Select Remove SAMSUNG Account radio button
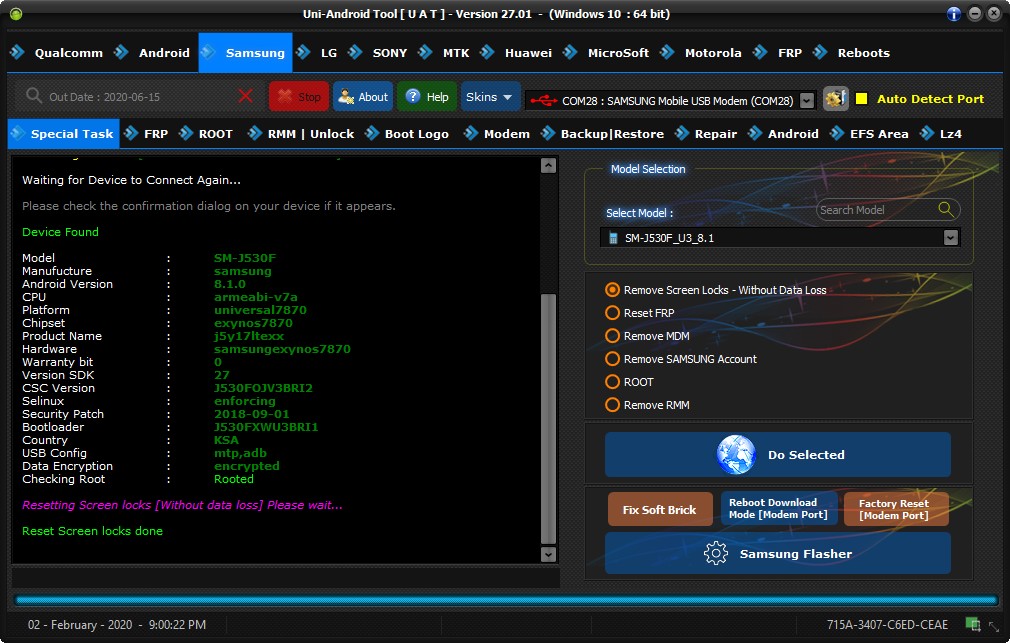Viewport: 1010px width, 643px height. [613, 359]
